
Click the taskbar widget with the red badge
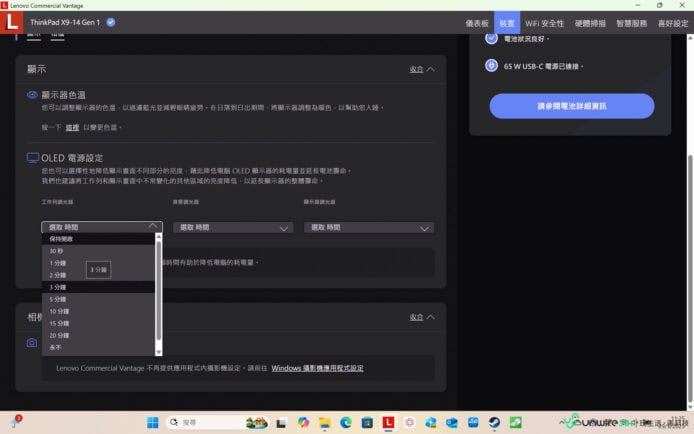tap(15, 422)
